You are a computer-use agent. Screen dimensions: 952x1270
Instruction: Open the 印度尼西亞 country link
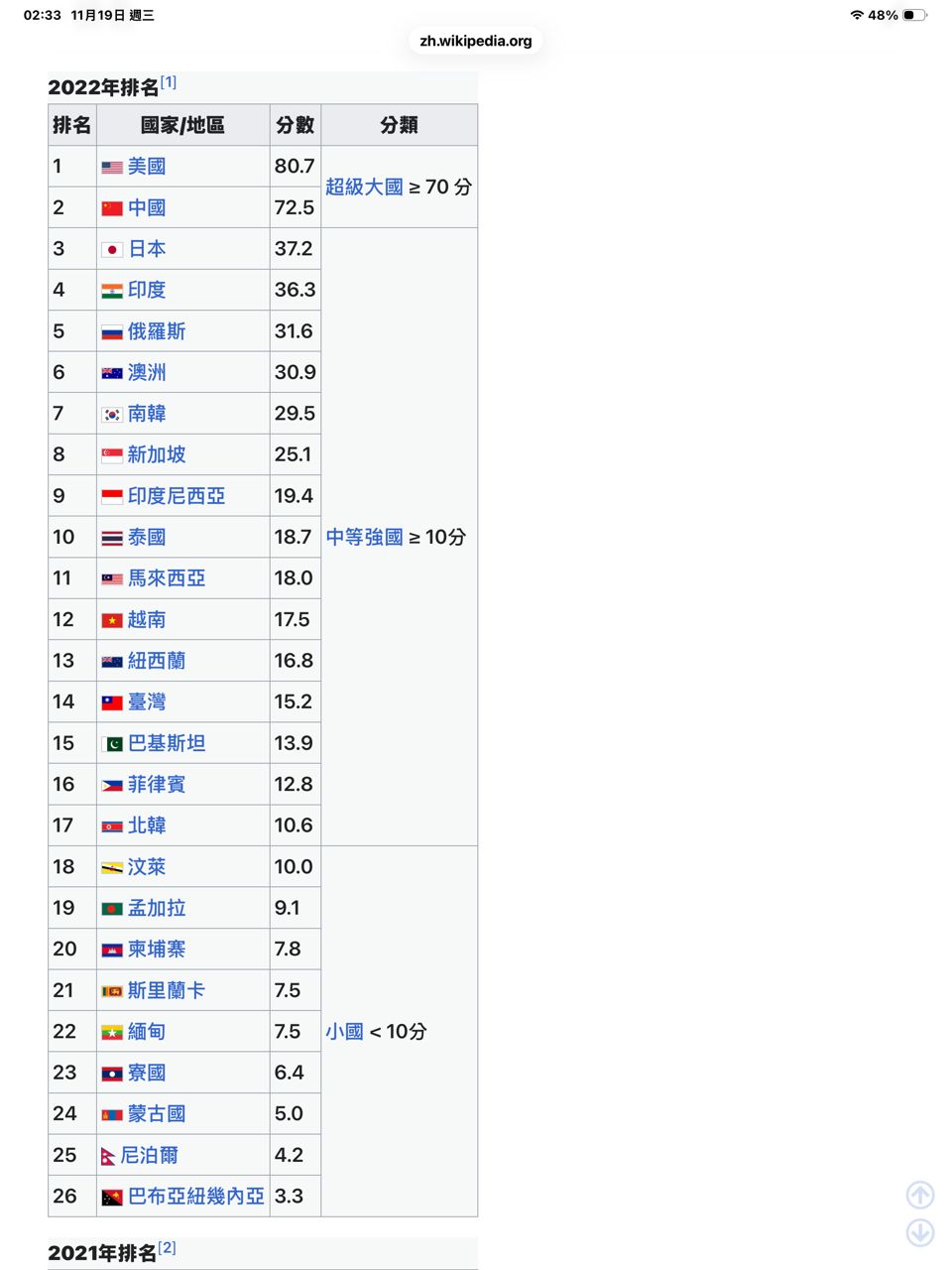176,496
